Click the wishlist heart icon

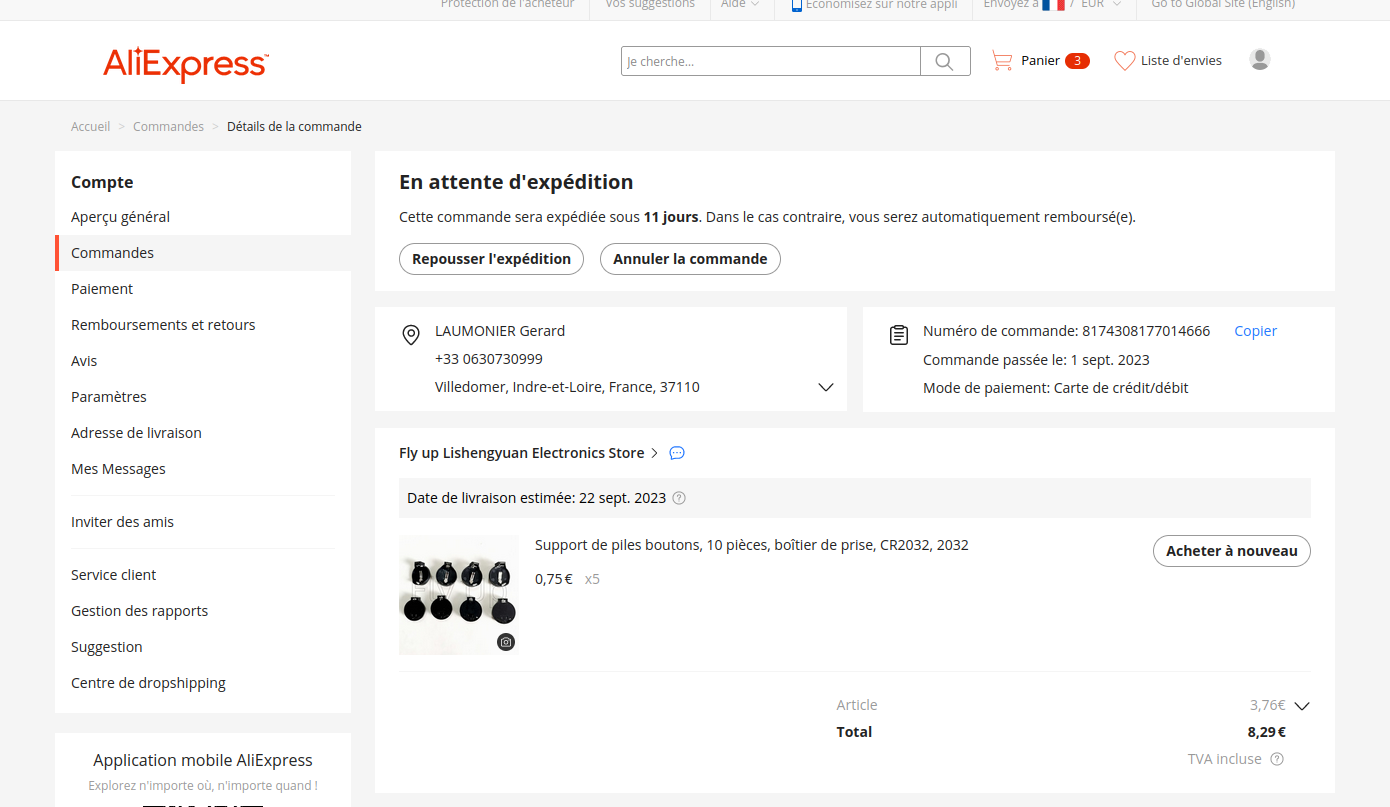[x=1124, y=61]
